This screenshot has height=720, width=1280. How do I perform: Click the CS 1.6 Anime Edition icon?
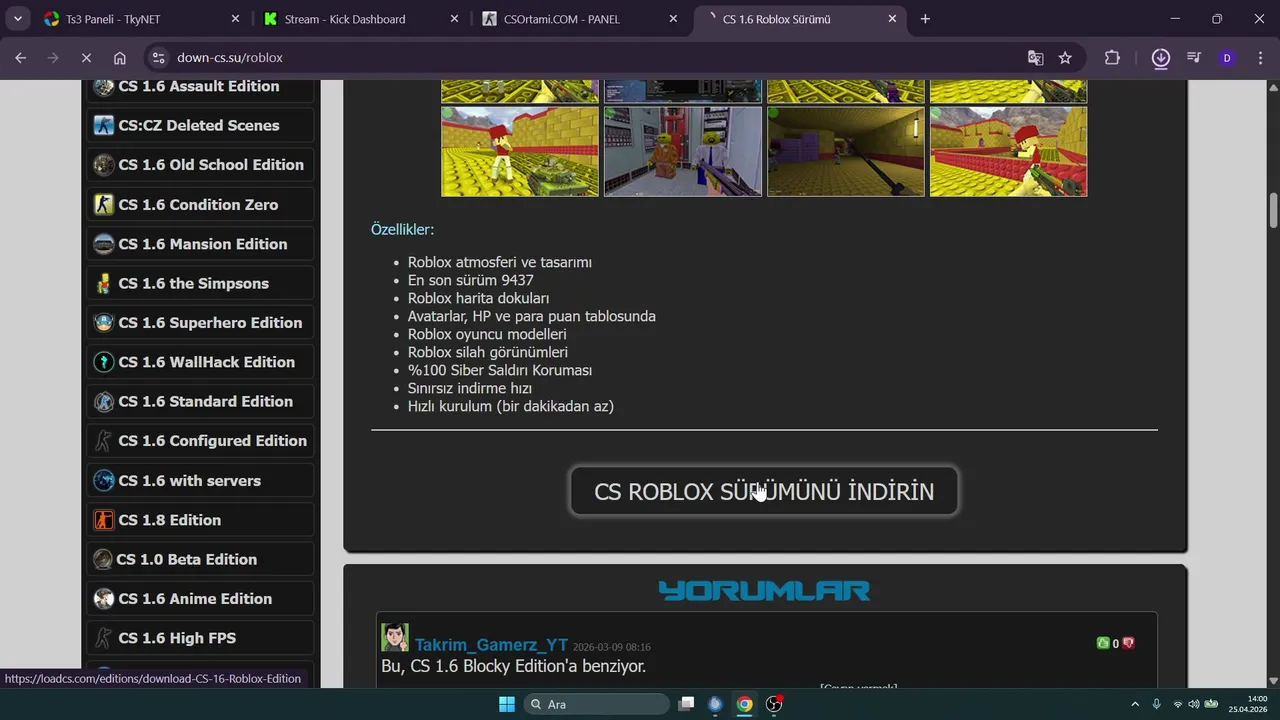[x=103, y=599]
